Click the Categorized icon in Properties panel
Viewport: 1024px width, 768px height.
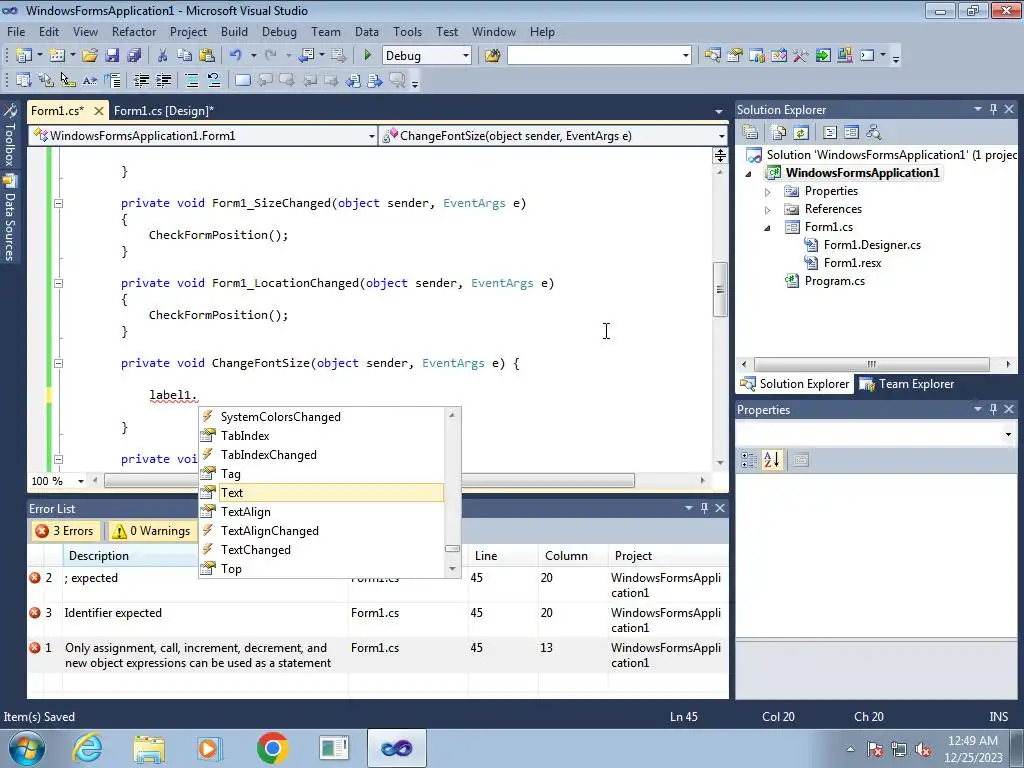point(749,460)
